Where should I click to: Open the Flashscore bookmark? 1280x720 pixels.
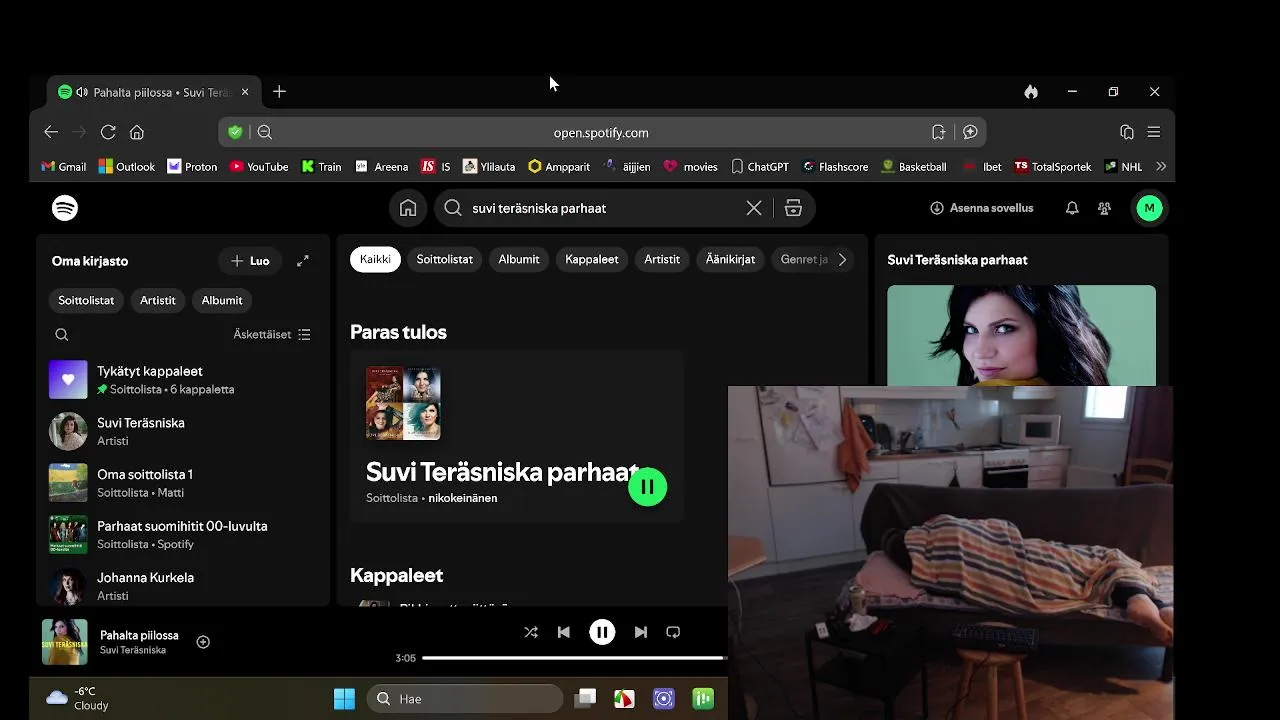click(835, 167)
